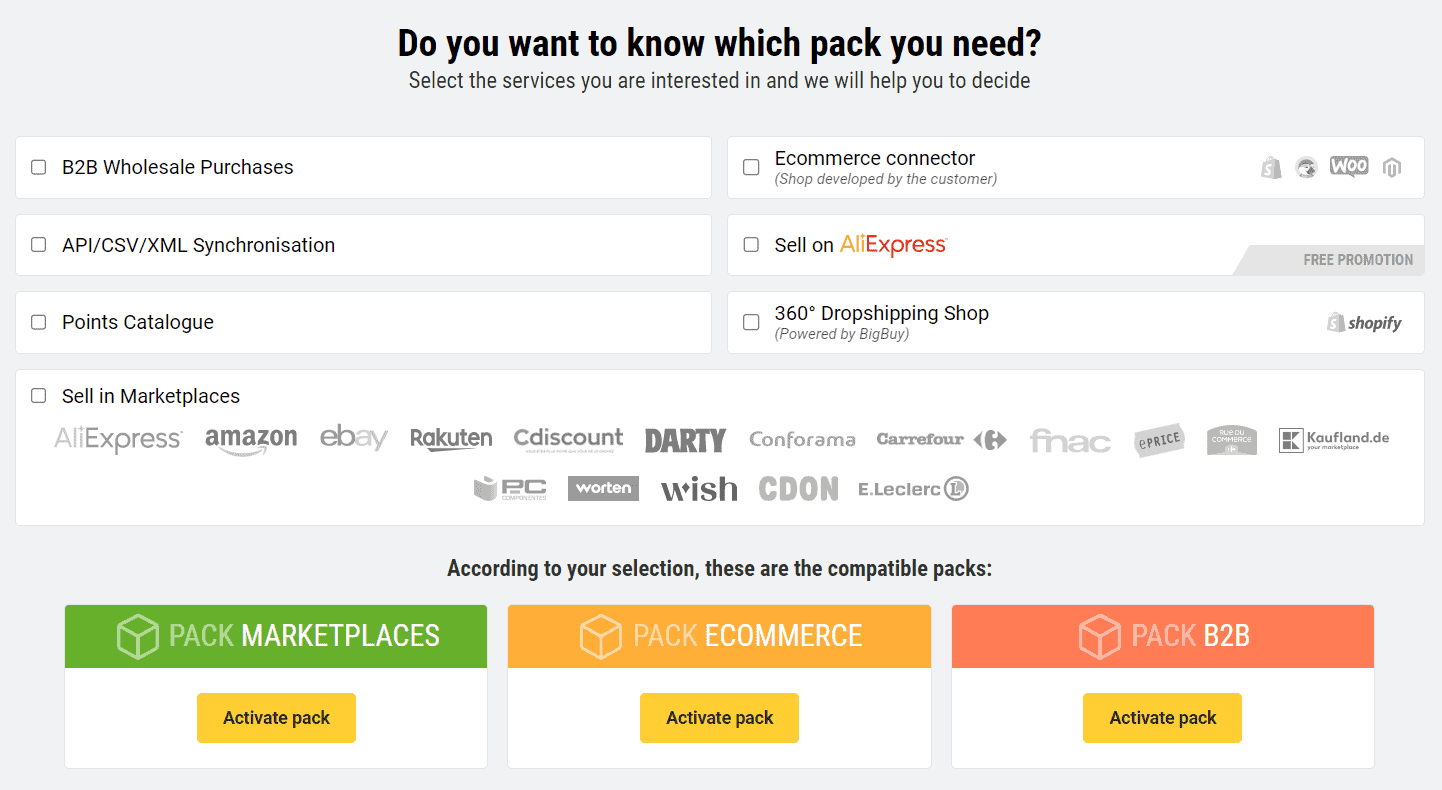
Task: Tick the API/CSV/XML Synchronisation checkbox
Action: pos(38,245)
